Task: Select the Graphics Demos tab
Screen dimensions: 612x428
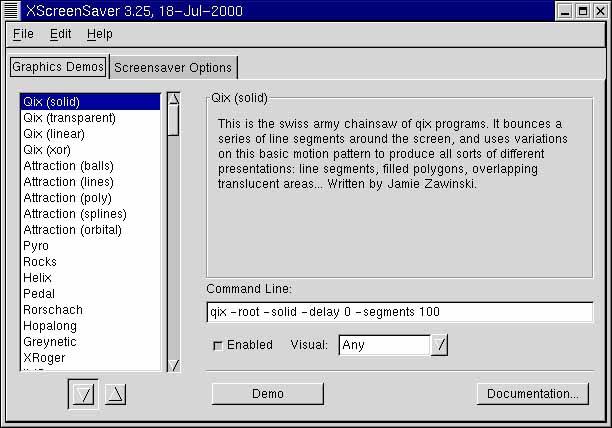Action: [x=58, y=67]
